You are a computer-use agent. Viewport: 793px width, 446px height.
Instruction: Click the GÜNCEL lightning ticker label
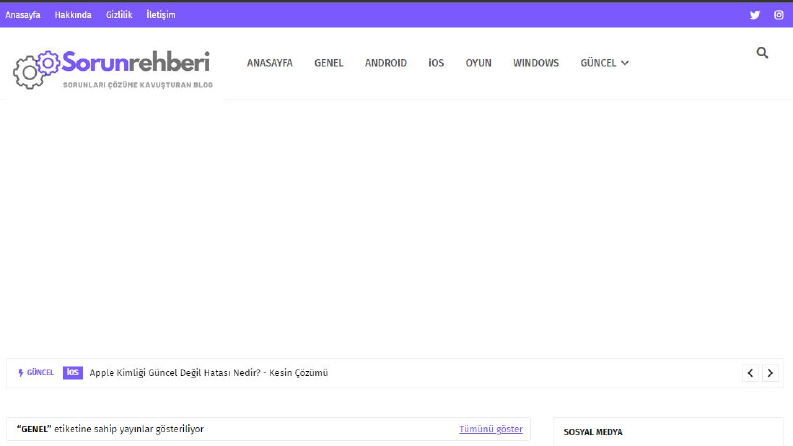tap(36, 373)
